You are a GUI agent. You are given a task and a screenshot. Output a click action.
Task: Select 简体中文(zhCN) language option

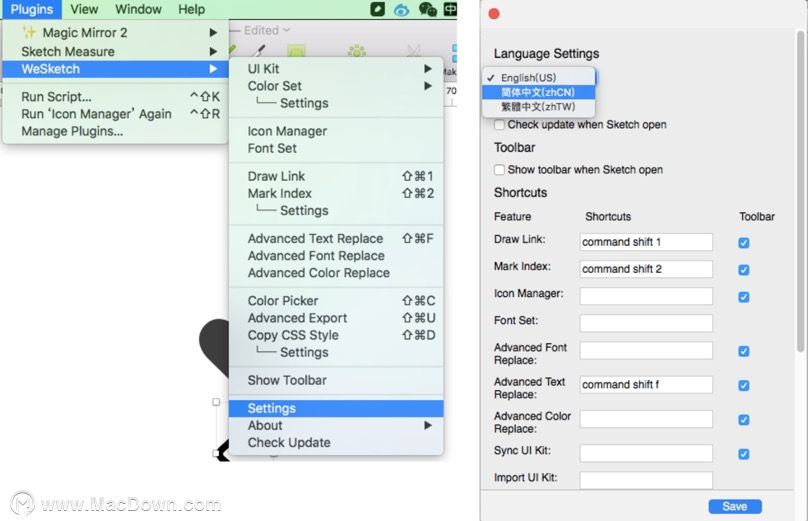pyautogui.click(x=538, y=92)
